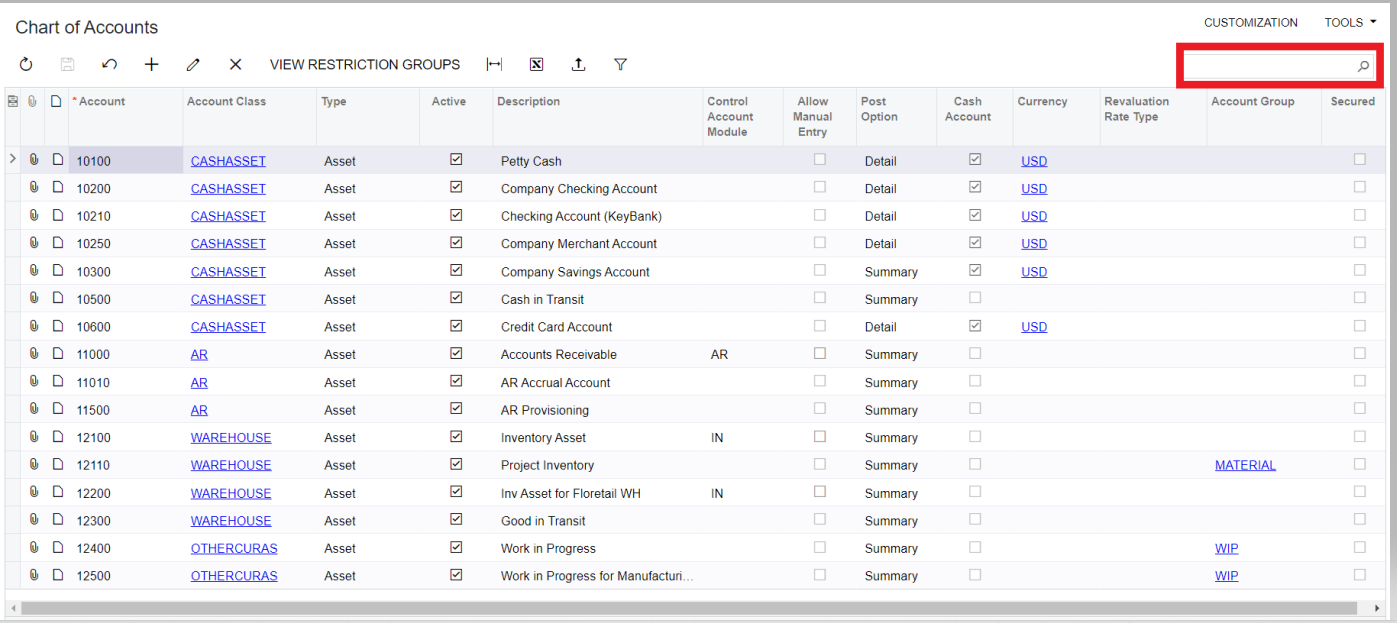This screenshot has width=1397, height=623.
Task: Click inside the search field
Action: (x=1270, y=65)
